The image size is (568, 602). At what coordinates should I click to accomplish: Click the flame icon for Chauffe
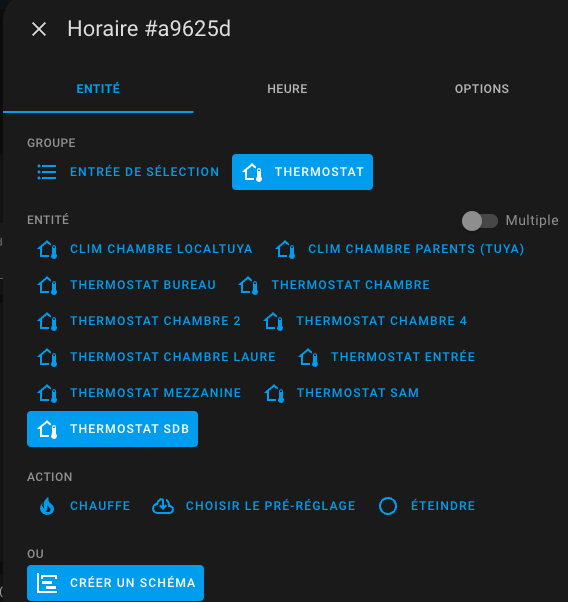(x=47, y=506)
